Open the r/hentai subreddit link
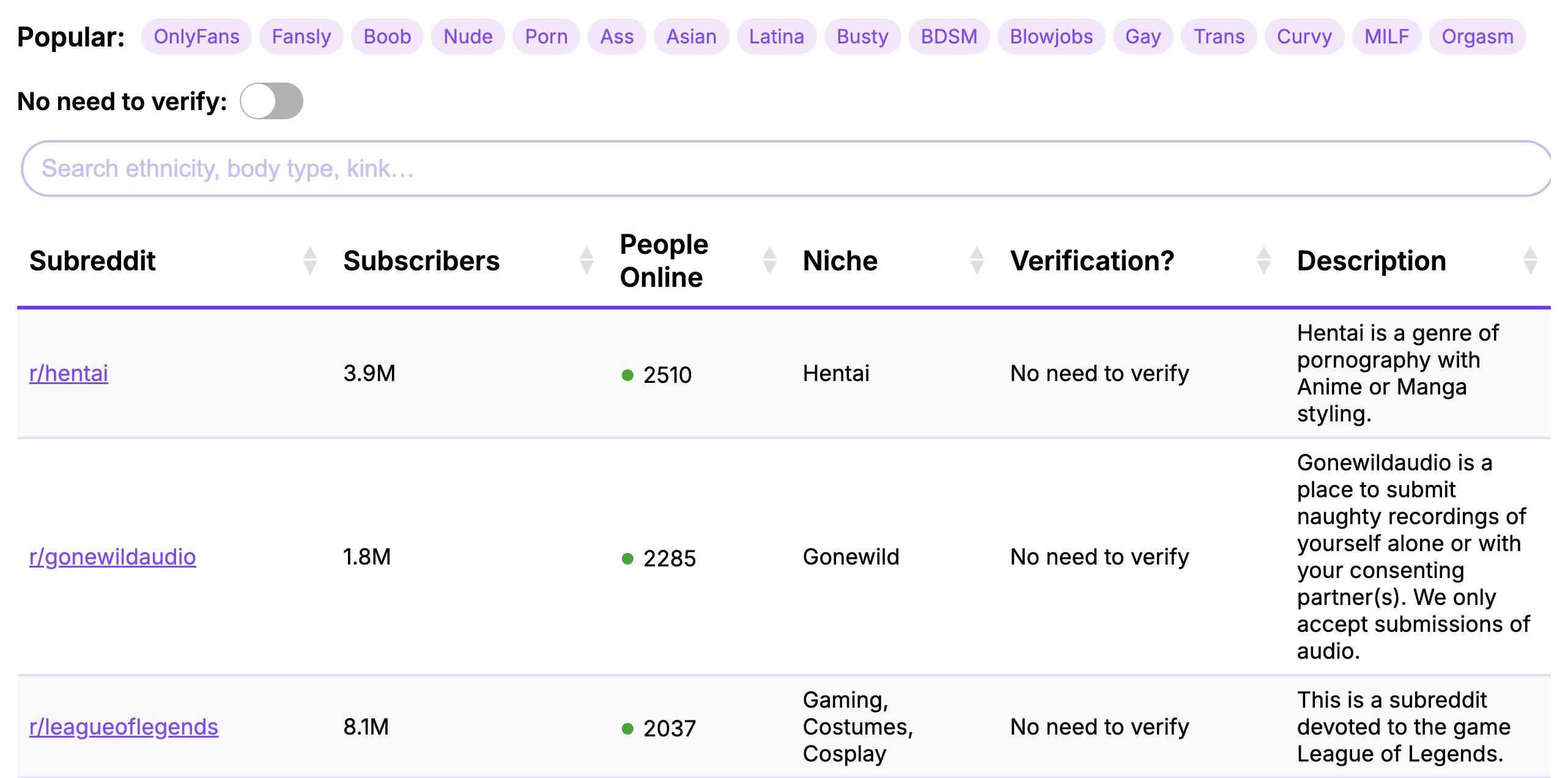Image resolution: width=1568 pixels, height=778 pixels. (68, 373)
